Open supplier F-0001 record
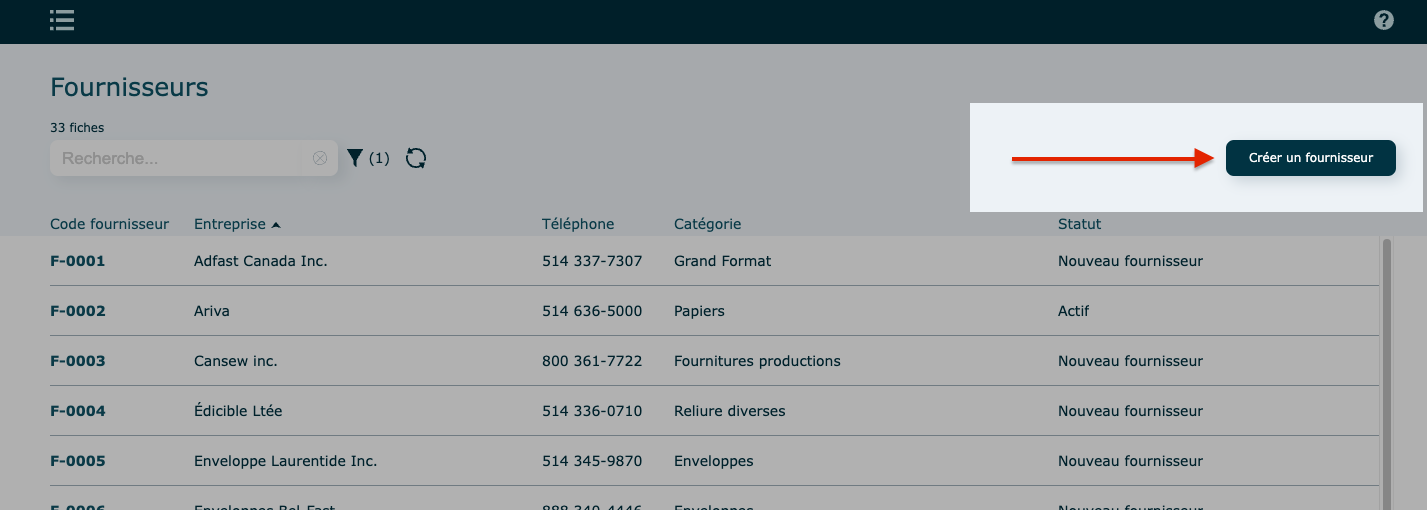Screen dimensions: 1427x510 click(x=78, y=261)
